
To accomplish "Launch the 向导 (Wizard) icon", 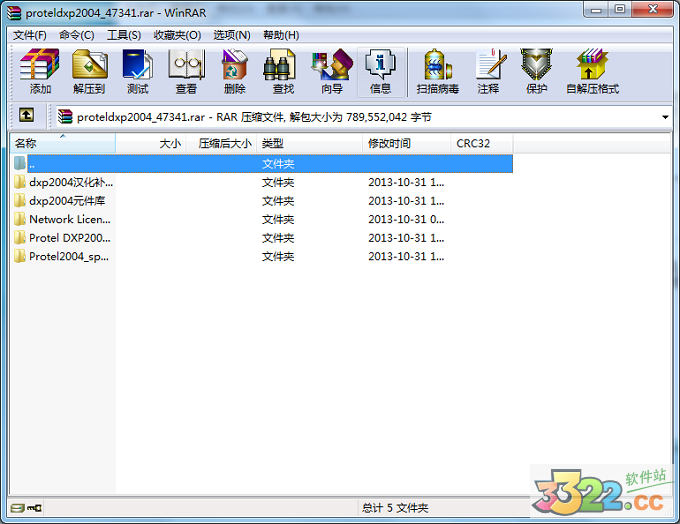I will (x=332, y=65).
